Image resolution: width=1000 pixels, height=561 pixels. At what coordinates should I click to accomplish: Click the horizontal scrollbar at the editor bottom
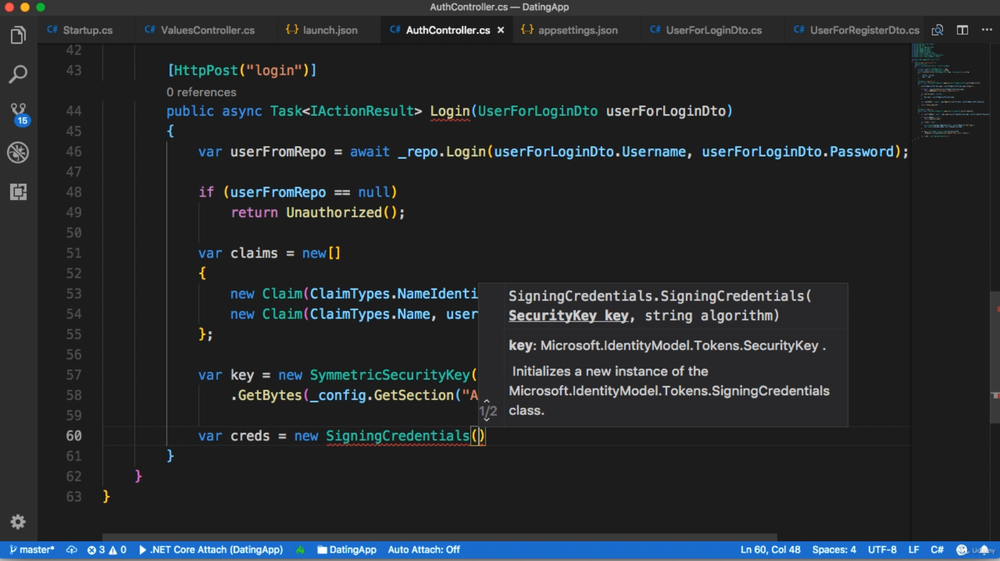tap(439, 537)
